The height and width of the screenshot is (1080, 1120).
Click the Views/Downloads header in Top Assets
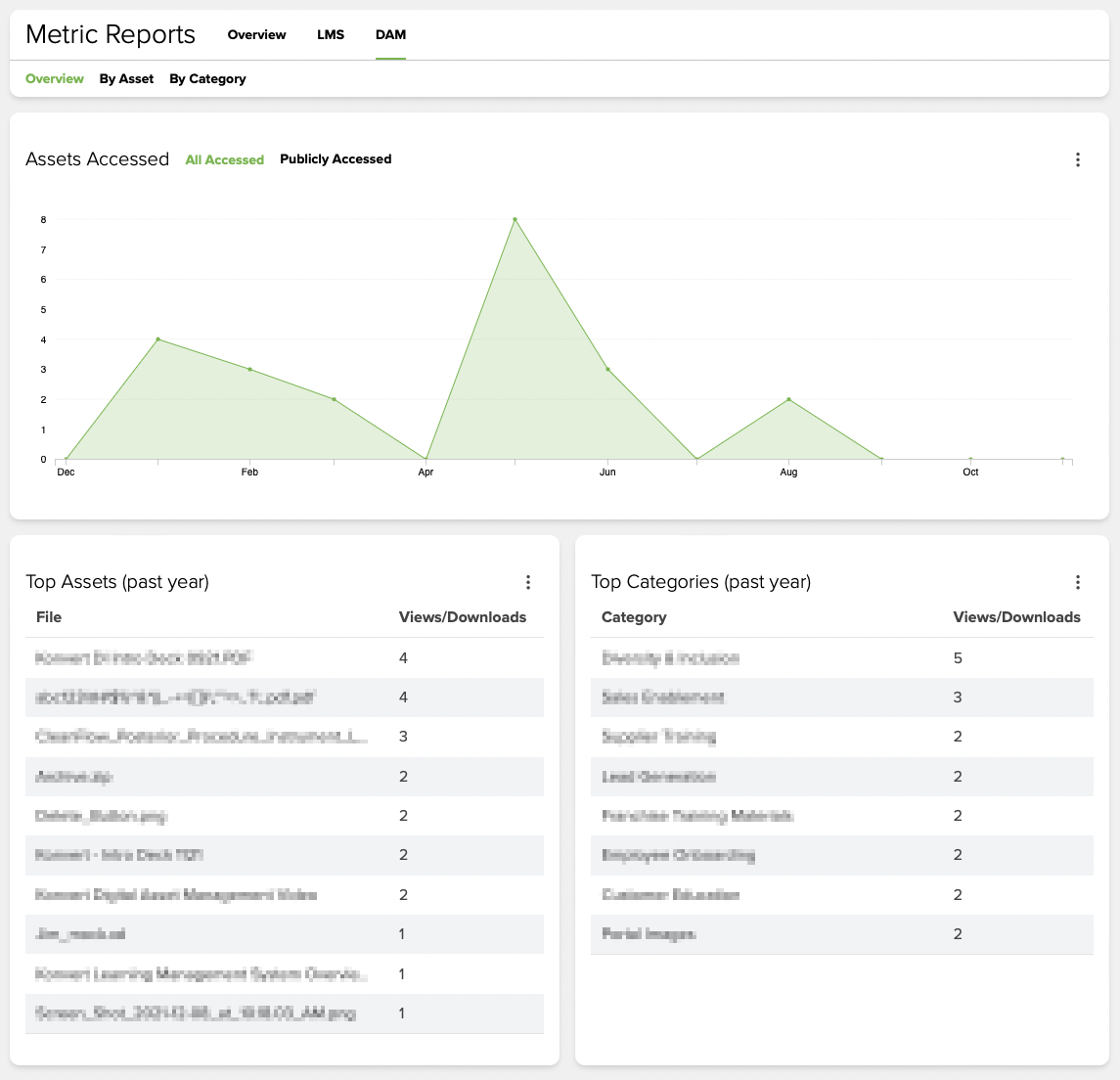tap(463, 617)
